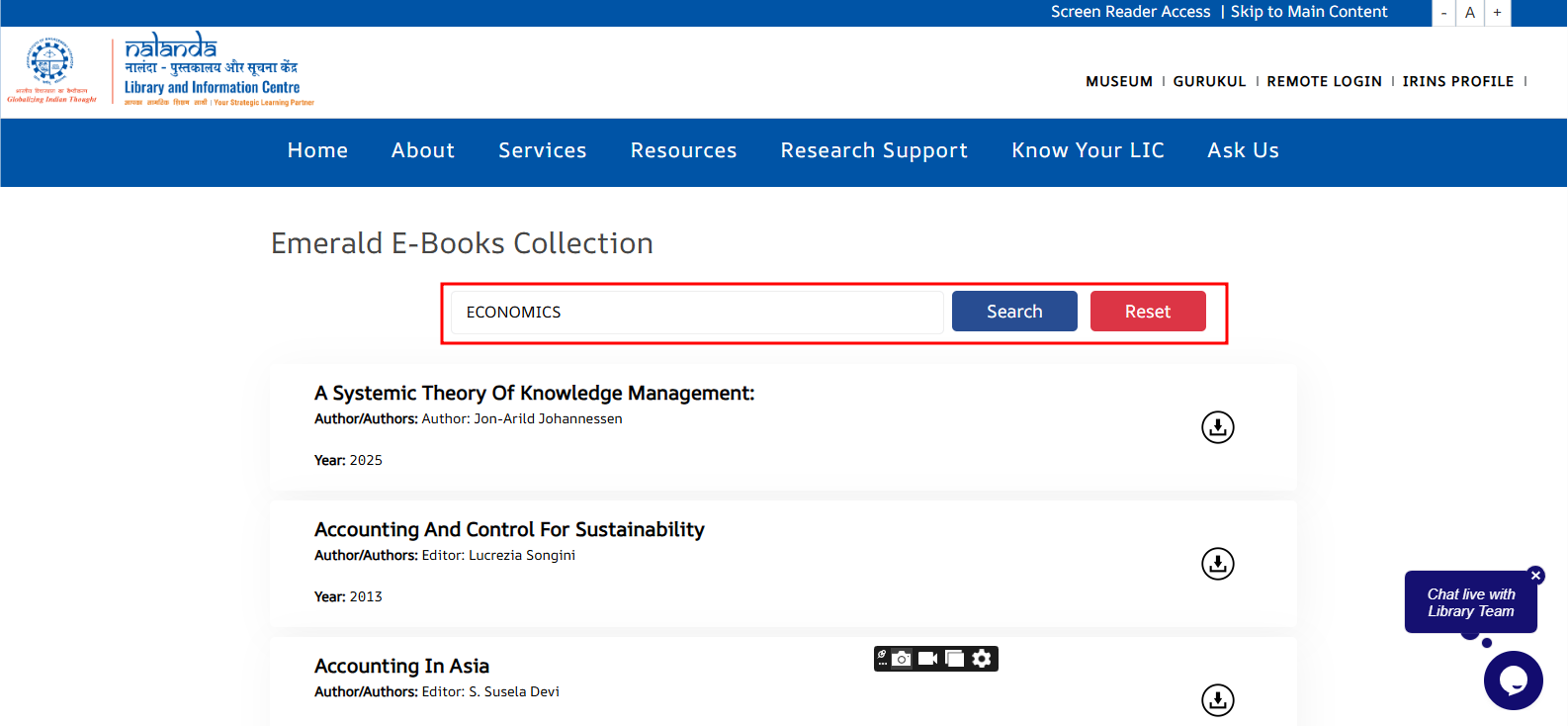This screenshot has height=726, width=1568.
Task: Open the Services menu
Action: point(542,150)
